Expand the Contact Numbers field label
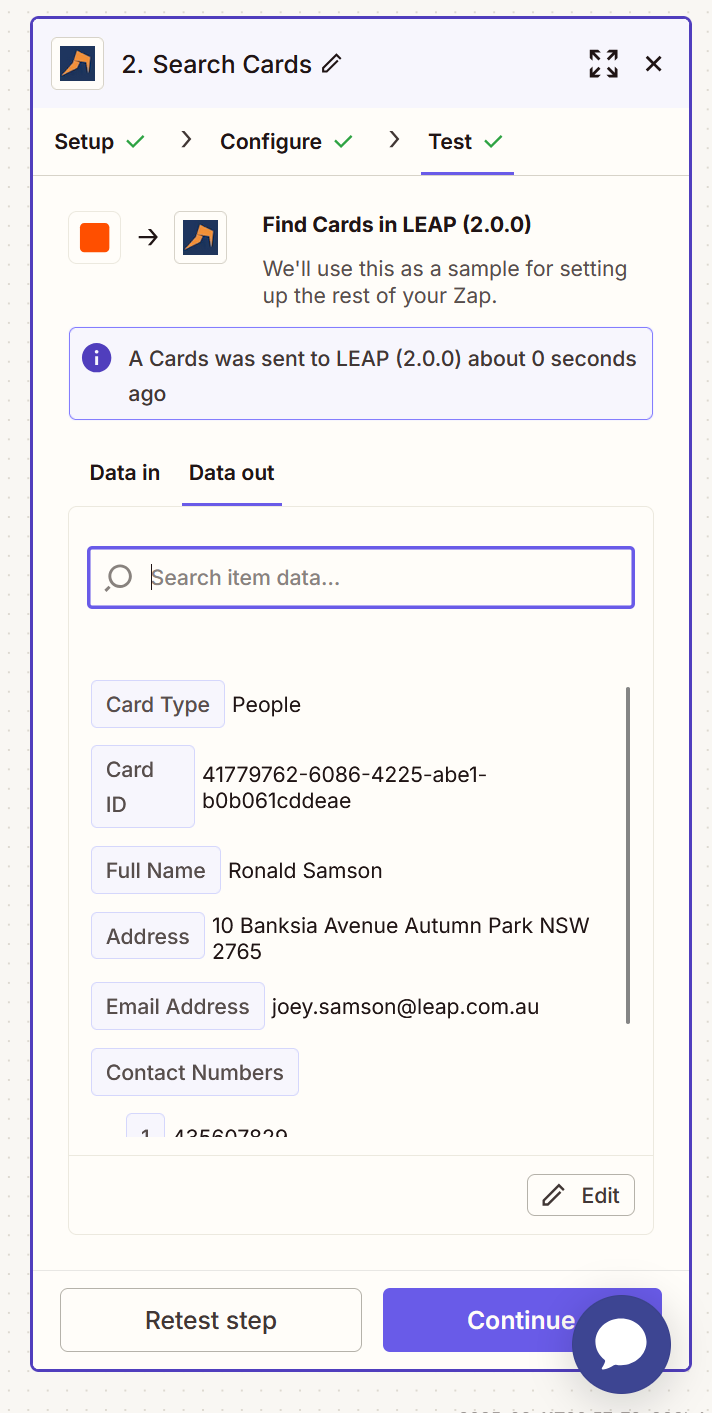 [195, 1072]
